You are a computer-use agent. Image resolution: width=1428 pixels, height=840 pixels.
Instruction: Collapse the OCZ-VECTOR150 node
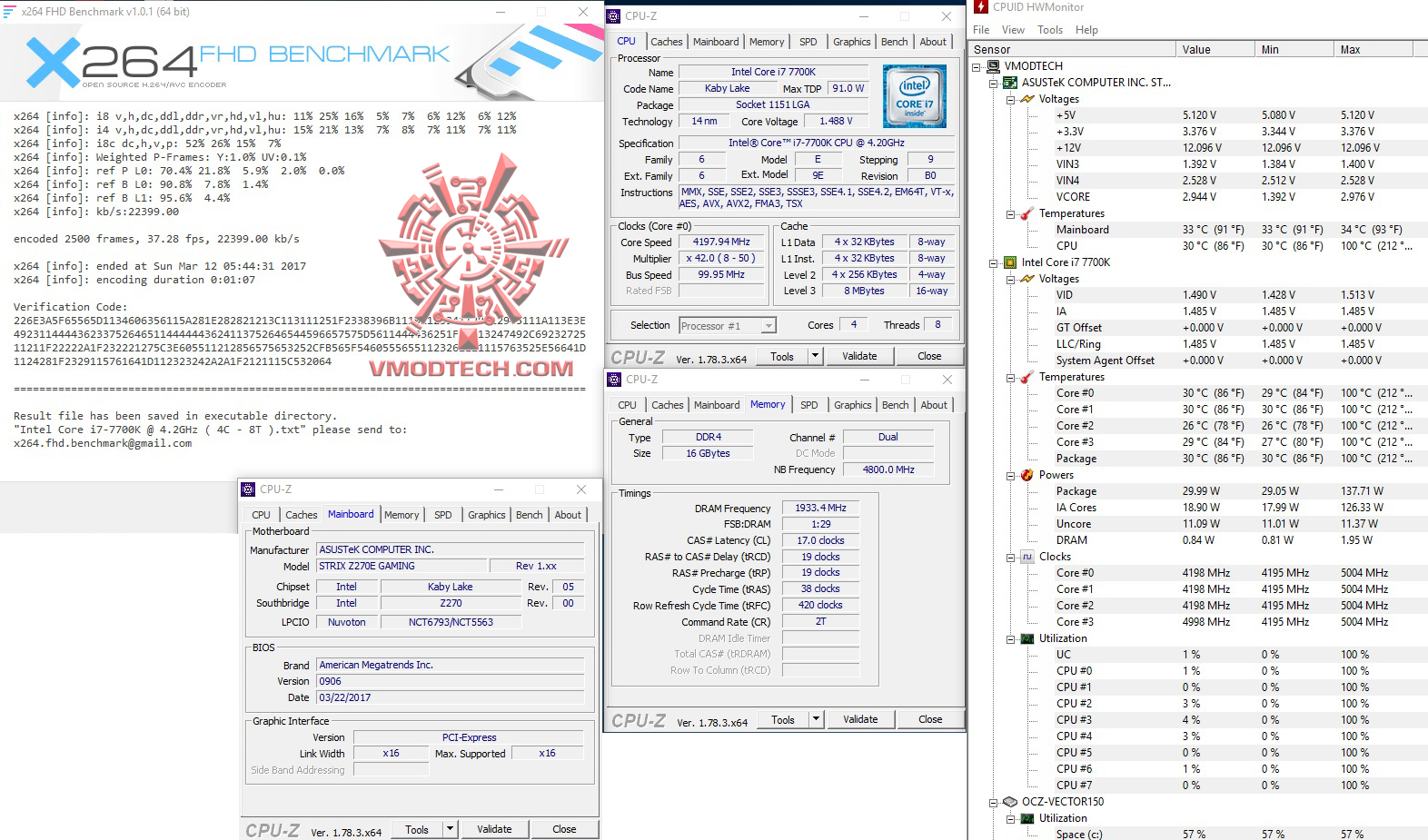tap(994, 802)
